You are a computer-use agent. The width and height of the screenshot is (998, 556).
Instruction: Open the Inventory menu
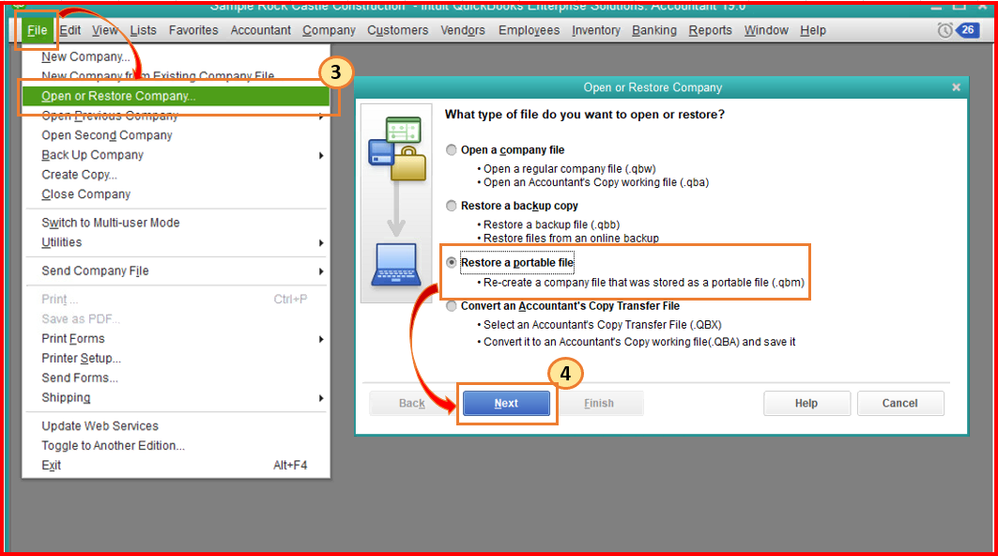click(x=596, y=31)
